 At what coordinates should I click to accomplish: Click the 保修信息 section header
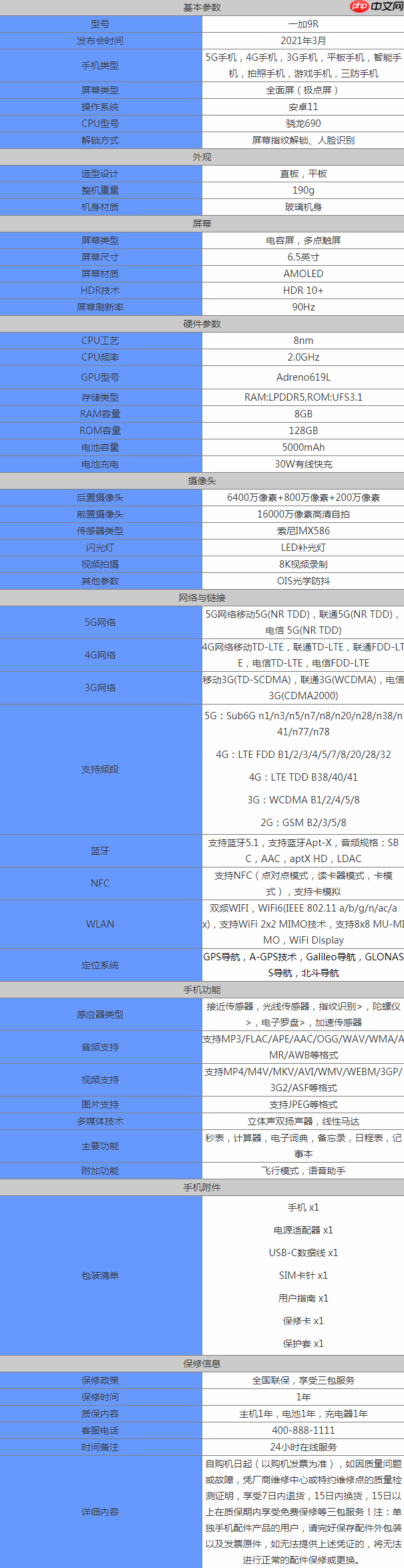202,1364
